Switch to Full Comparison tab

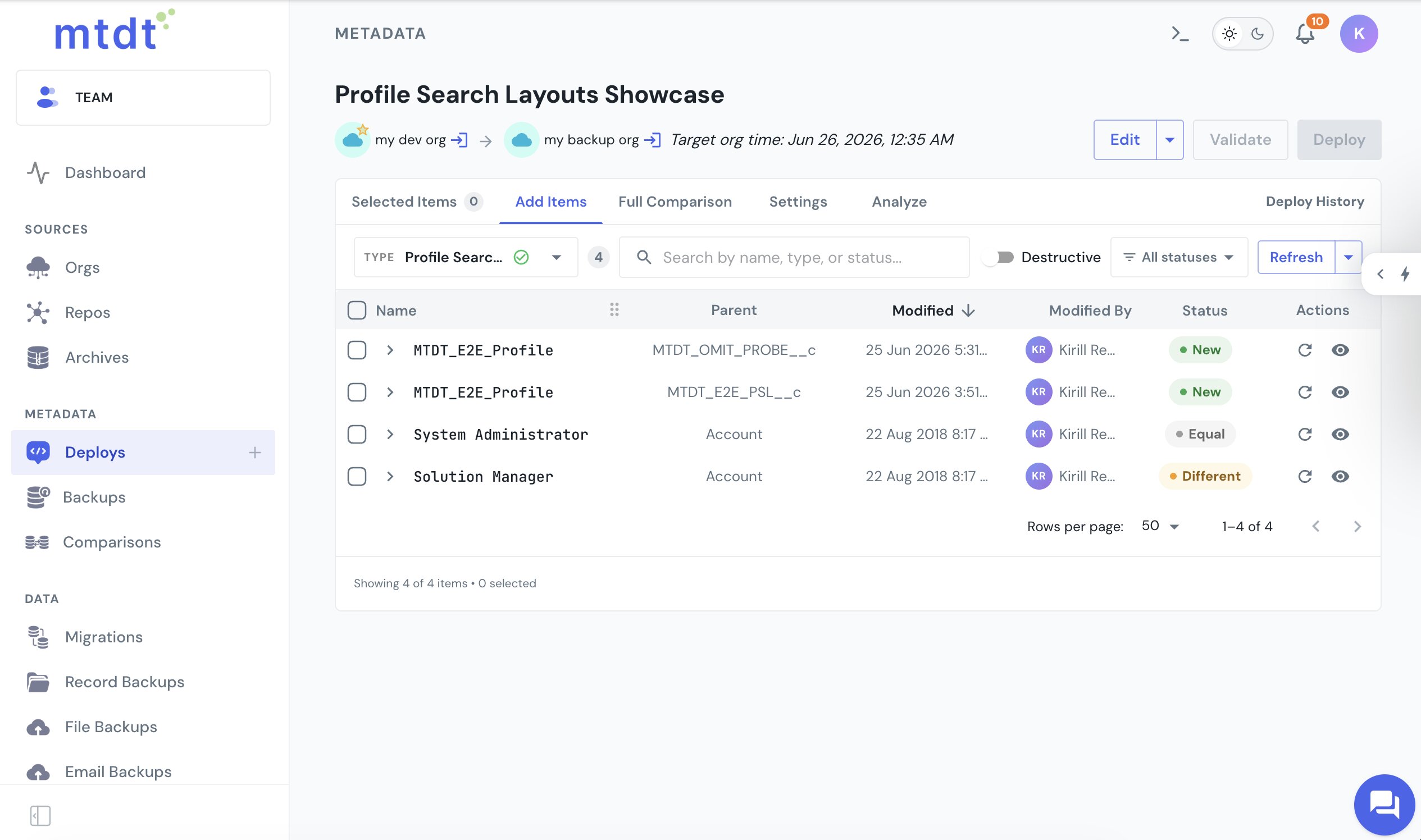(x=675, y=202)
